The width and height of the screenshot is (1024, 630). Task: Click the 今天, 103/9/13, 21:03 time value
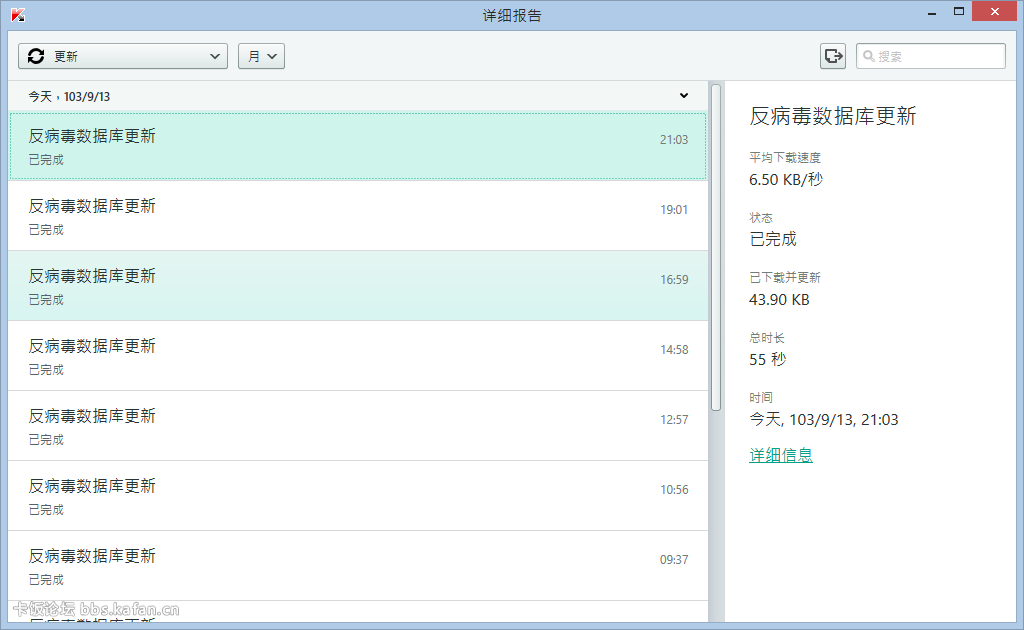pos(824,420)
